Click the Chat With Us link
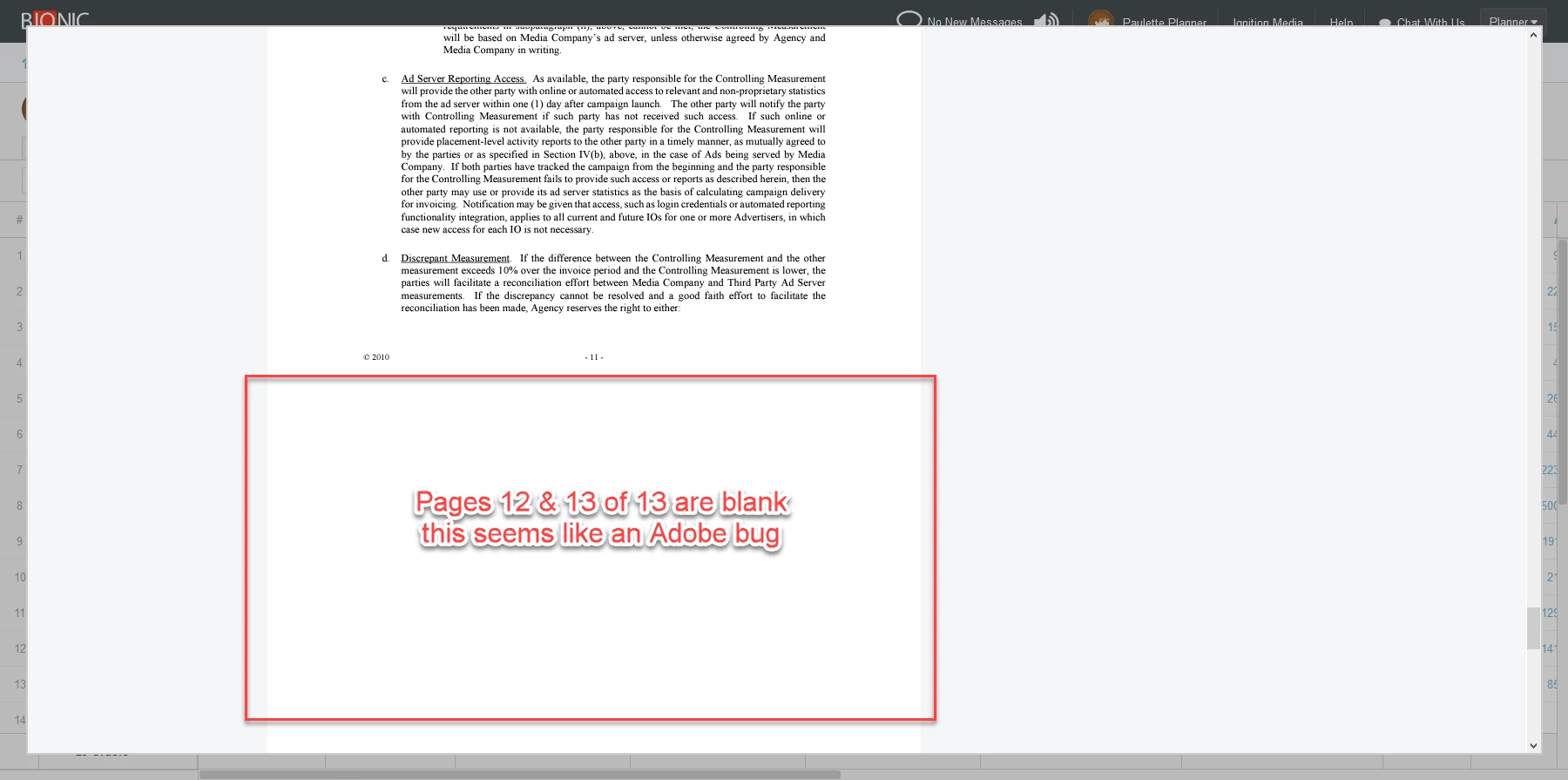Image resolution: width=1568 pixels, height=780 pixels. (x=1431, y=23)
